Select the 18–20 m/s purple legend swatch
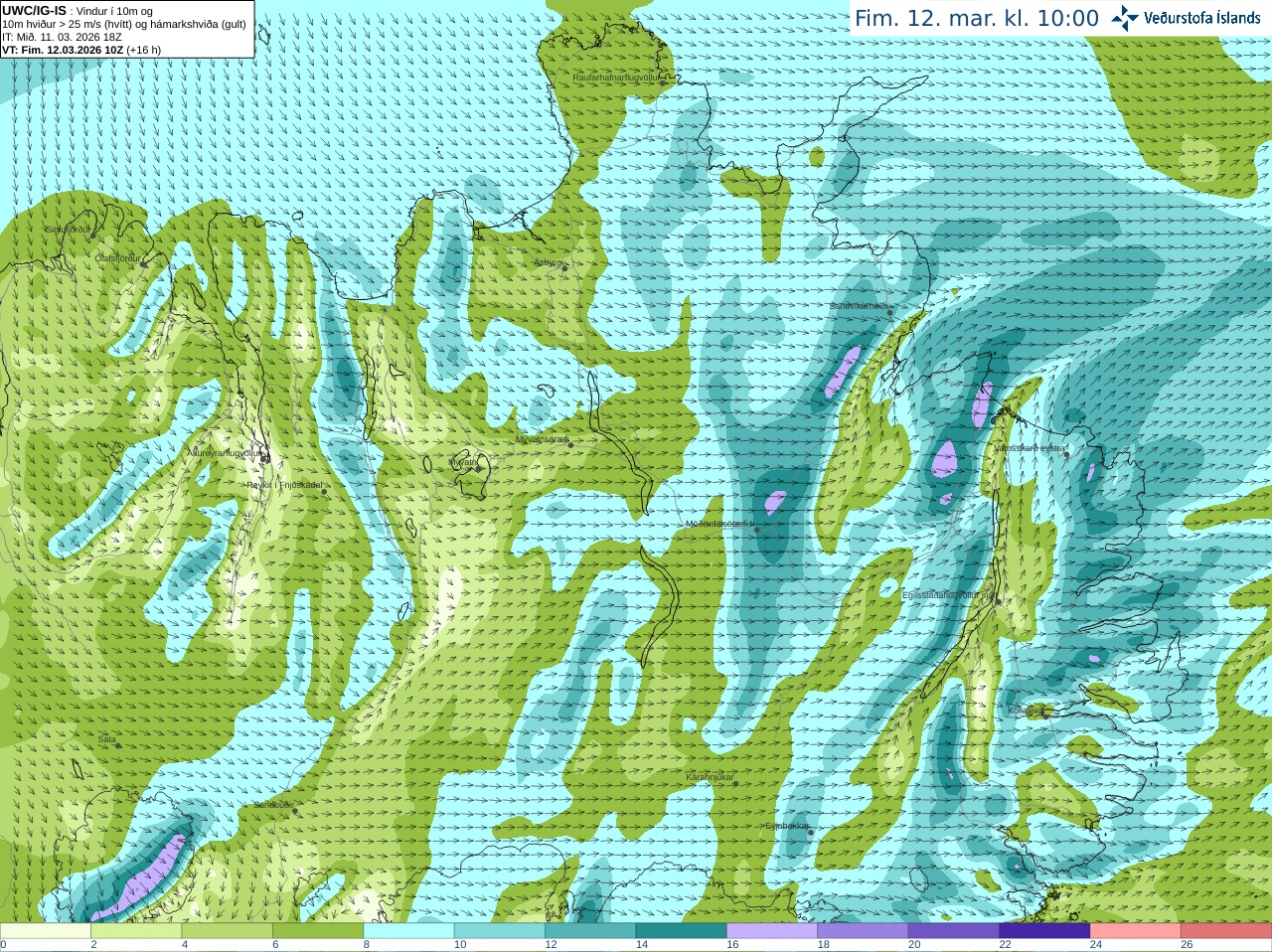The image size is (1272, 952). pyautogui.click(x=863, y=931)
